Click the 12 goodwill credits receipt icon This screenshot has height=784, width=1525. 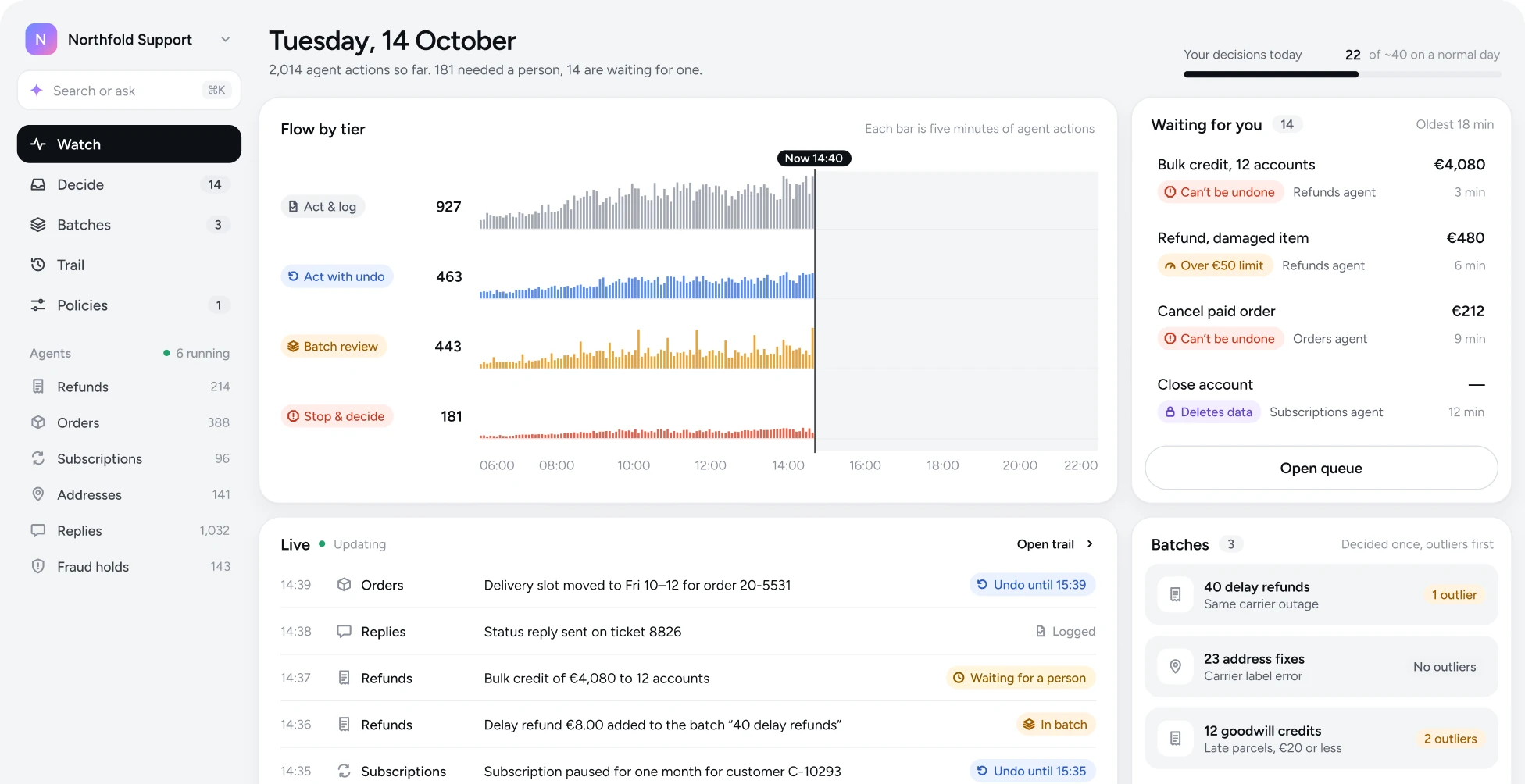(x=1175, y=739)
